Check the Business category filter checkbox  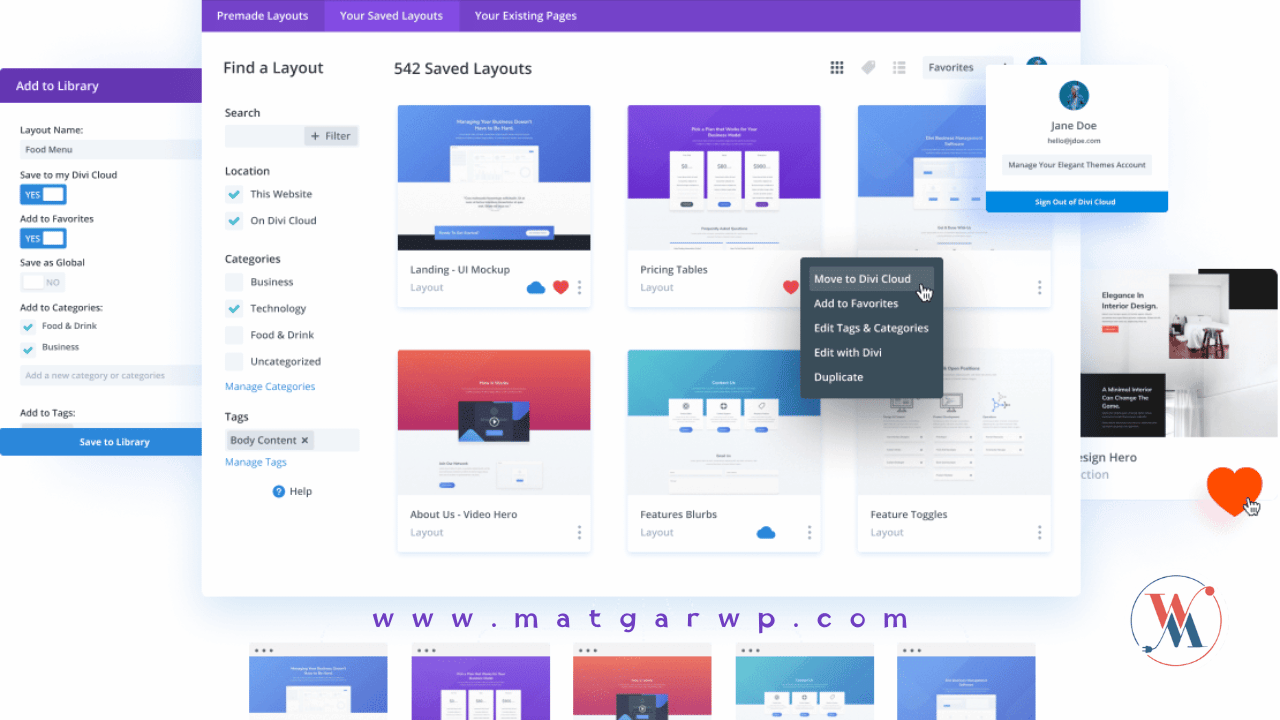[x=234, y=282]
